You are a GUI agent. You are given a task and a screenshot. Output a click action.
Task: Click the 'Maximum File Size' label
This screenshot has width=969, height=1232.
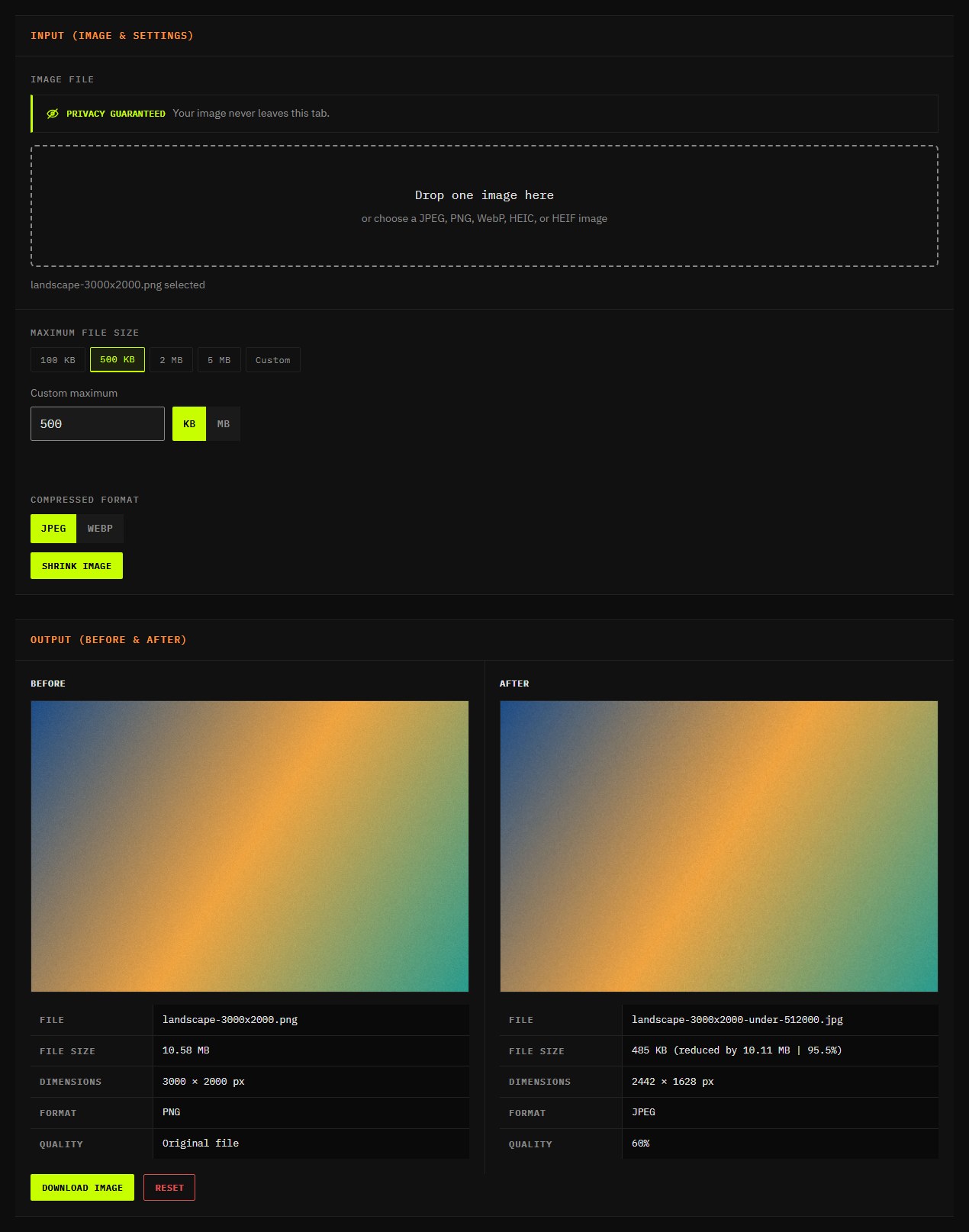click(85, 333)
